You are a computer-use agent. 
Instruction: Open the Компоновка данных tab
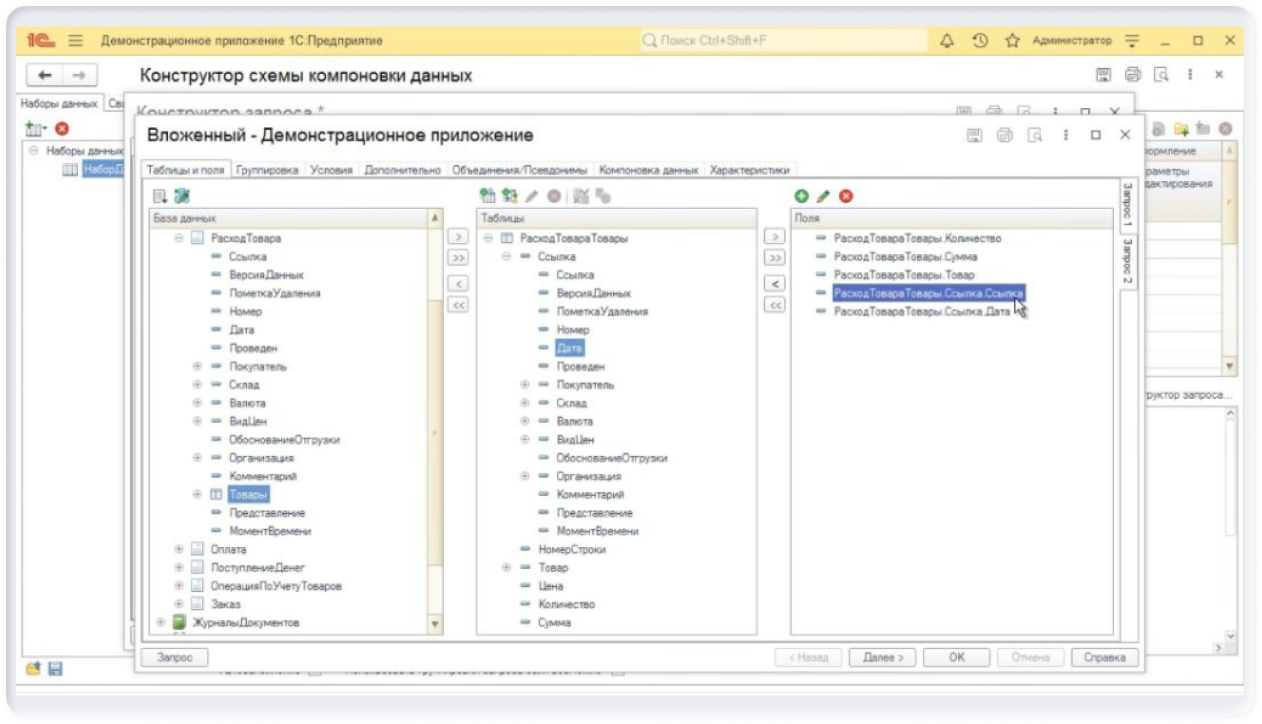[648, 170]
